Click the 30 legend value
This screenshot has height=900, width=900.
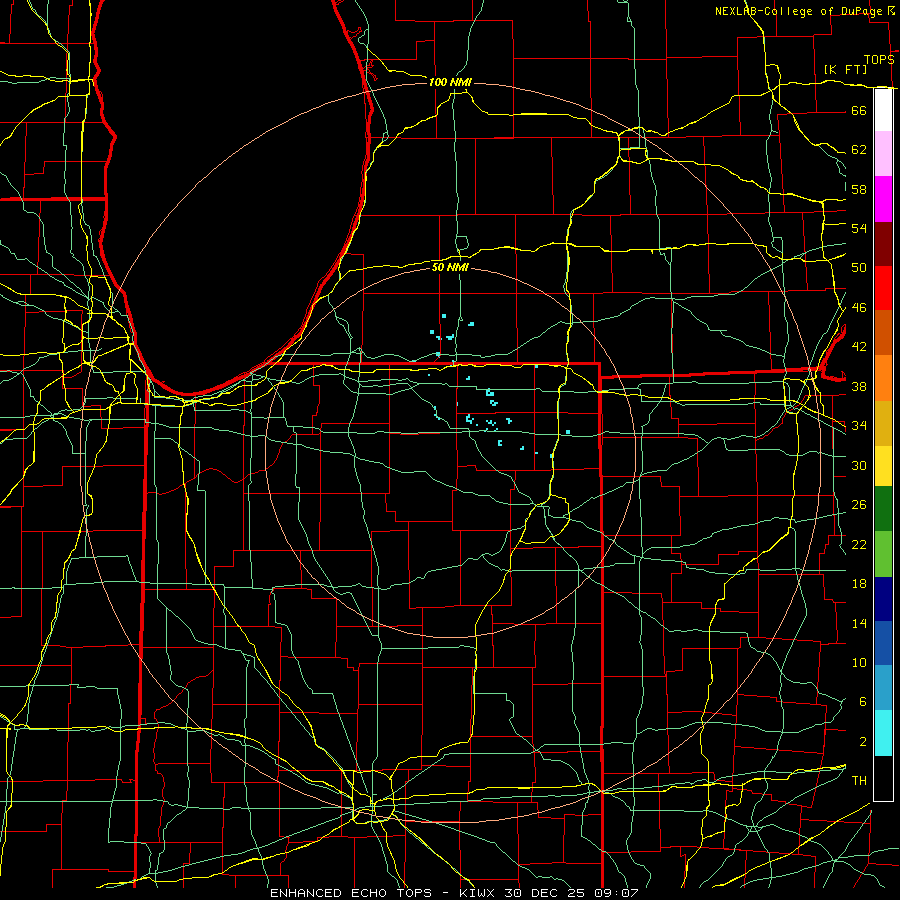[859, 465]
